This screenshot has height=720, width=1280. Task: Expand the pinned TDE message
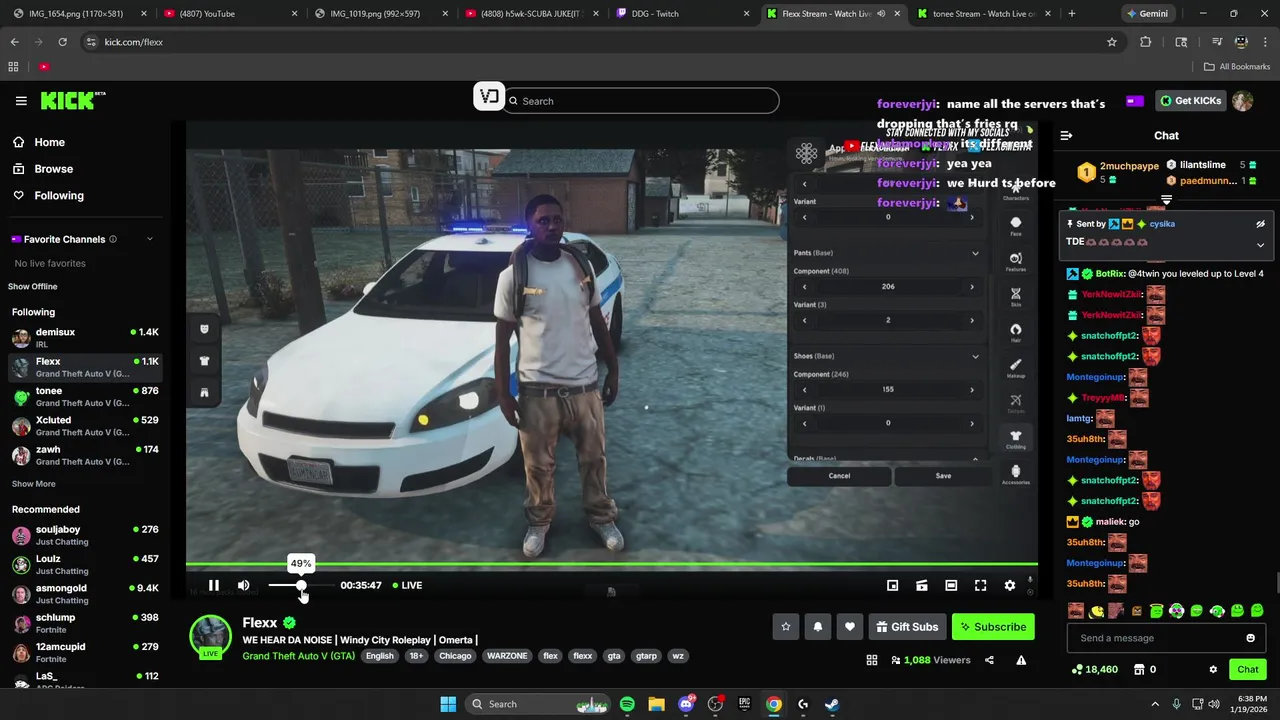pos(1260,245)
